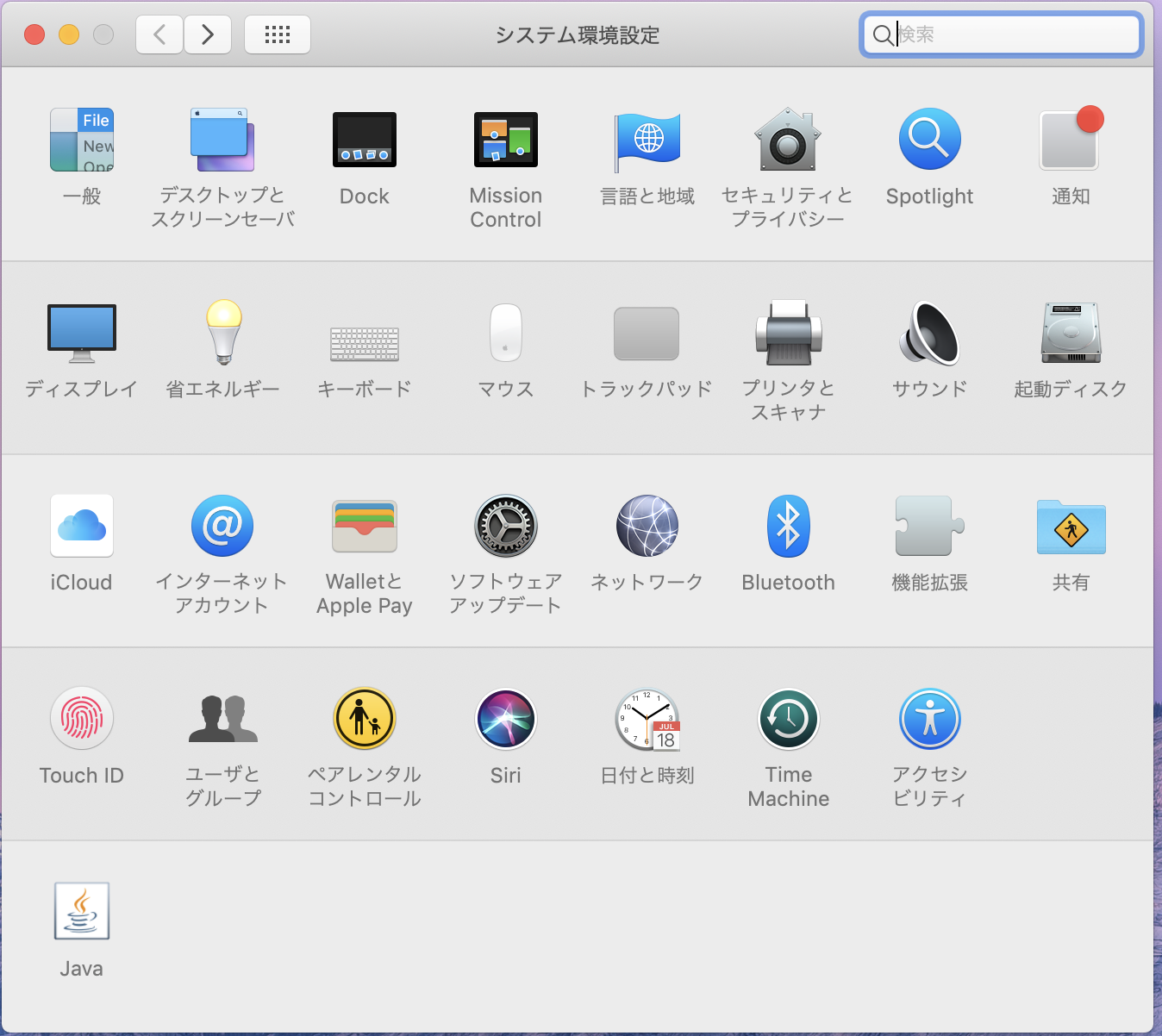The image size is (1162, 1036).
Task: Open the Spotlight preferences pane
Action: (x=929, y=139)
